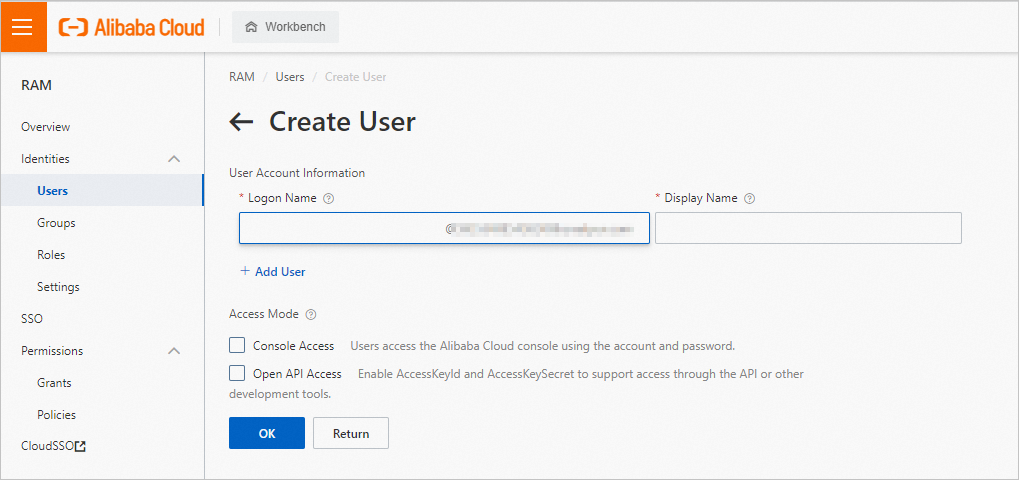Go to the Roles page
The width and height of the screenshot is (1019, 480).
(51, 255)
